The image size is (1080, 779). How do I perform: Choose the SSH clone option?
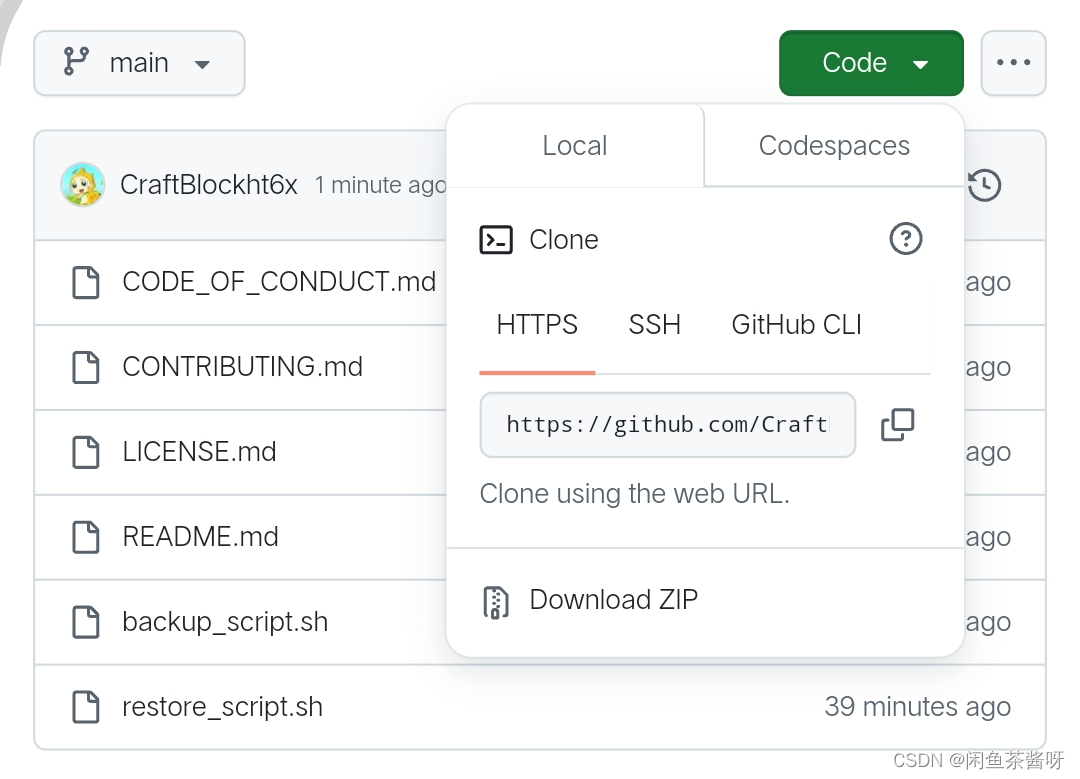(654, 325)
